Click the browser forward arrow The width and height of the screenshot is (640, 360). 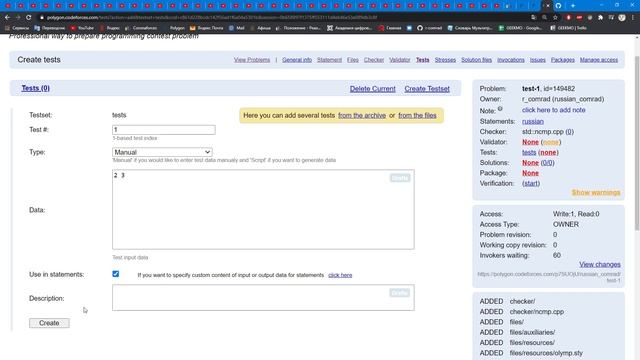click(x=18, y=18)
